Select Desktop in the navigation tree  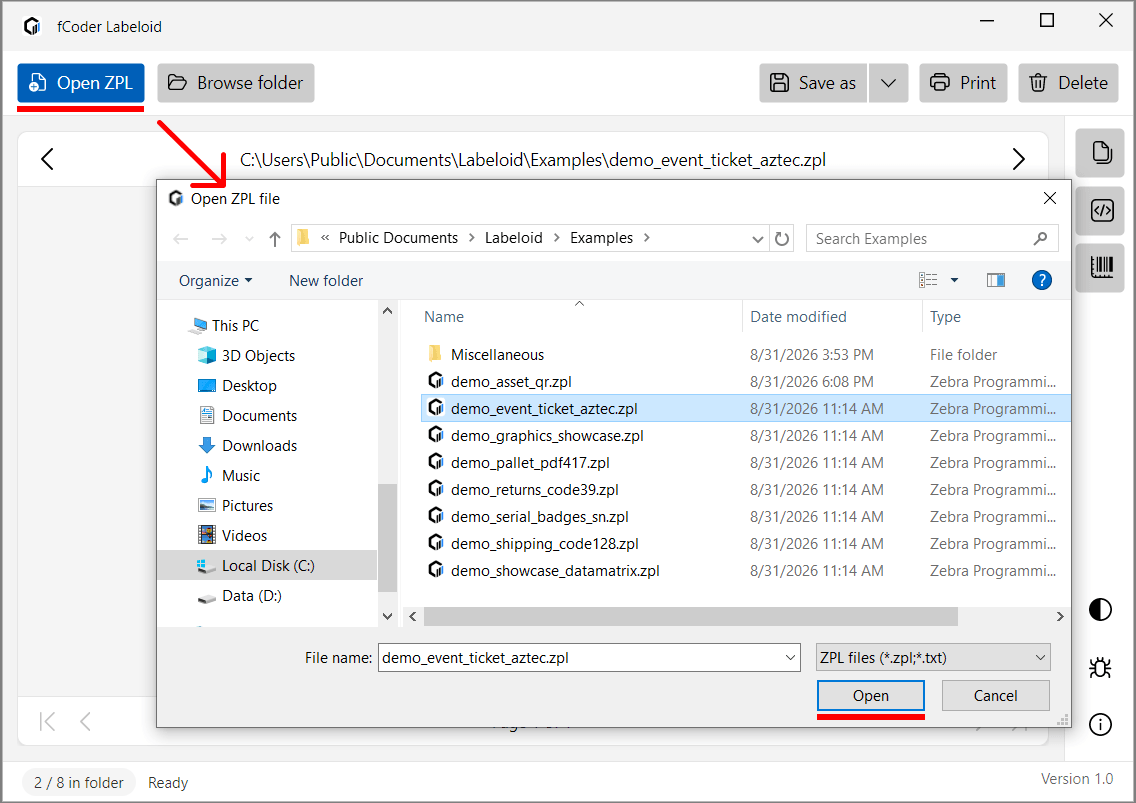(248, 386)
